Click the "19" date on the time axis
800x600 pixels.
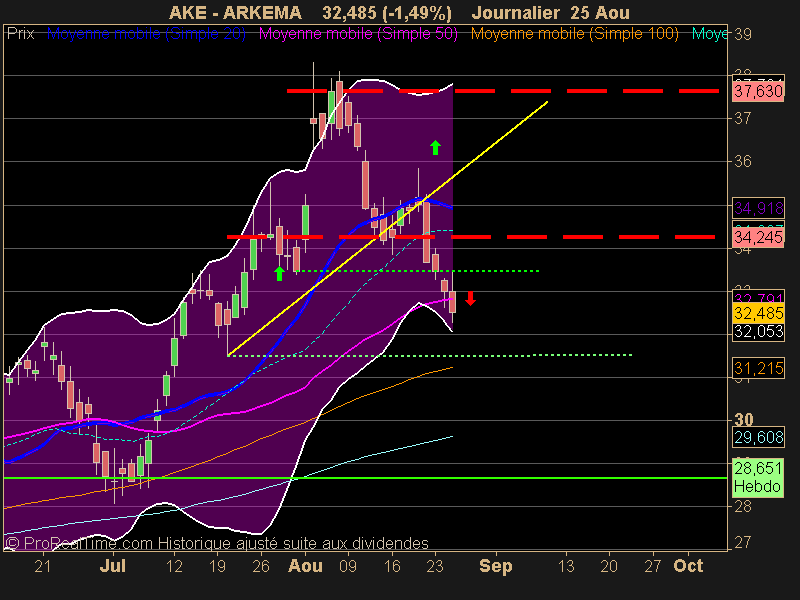click(217, 566)
